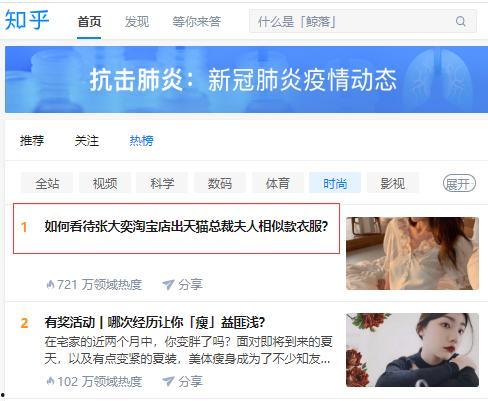Open the 热榜 hot list tab

coord(141,140)
